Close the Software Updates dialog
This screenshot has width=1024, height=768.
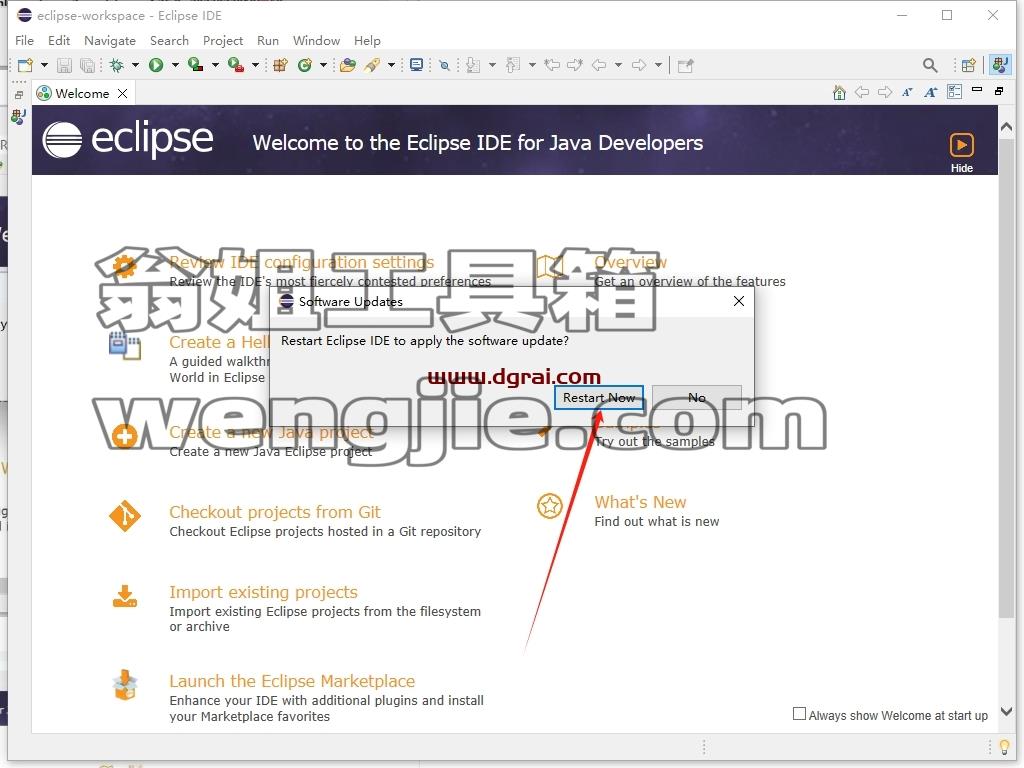[x=739, y=301]
